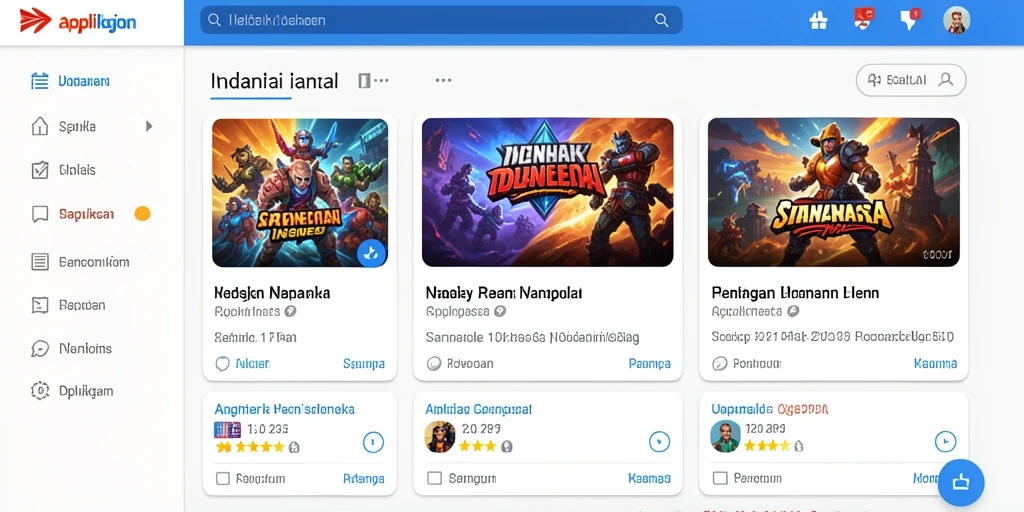Viewport: 1024px width, 512px height.
Task: Tick the Sarnguin checkbox
Action: (434, 479)
